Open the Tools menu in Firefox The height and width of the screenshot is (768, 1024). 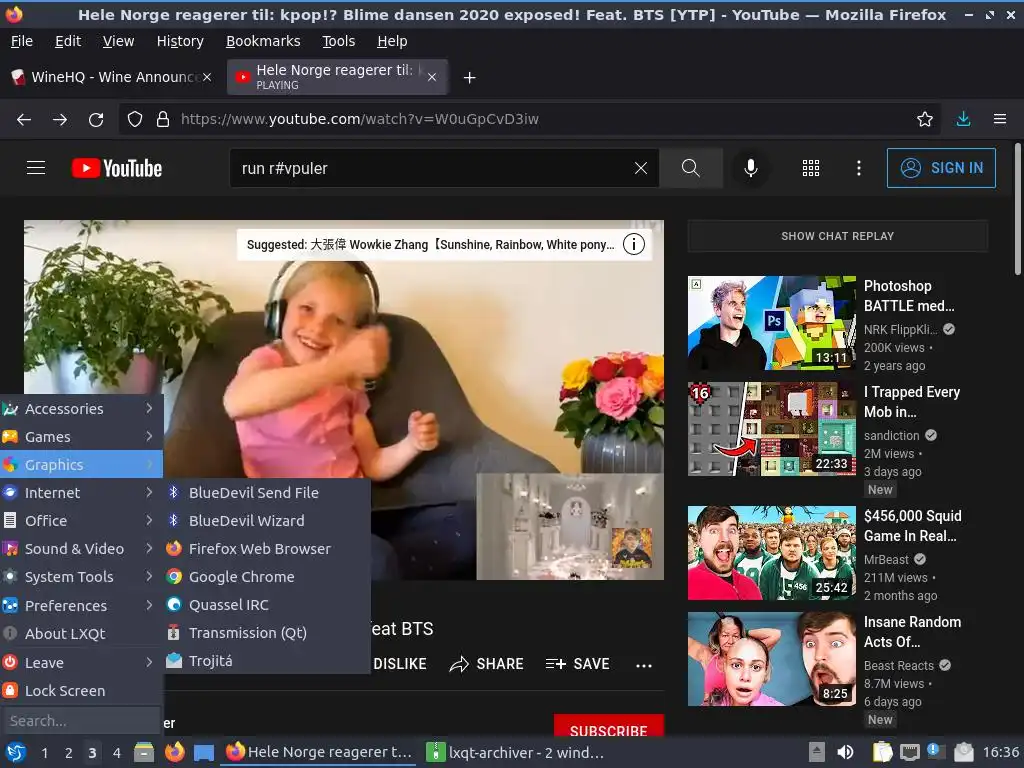click(x=338, y=41)
